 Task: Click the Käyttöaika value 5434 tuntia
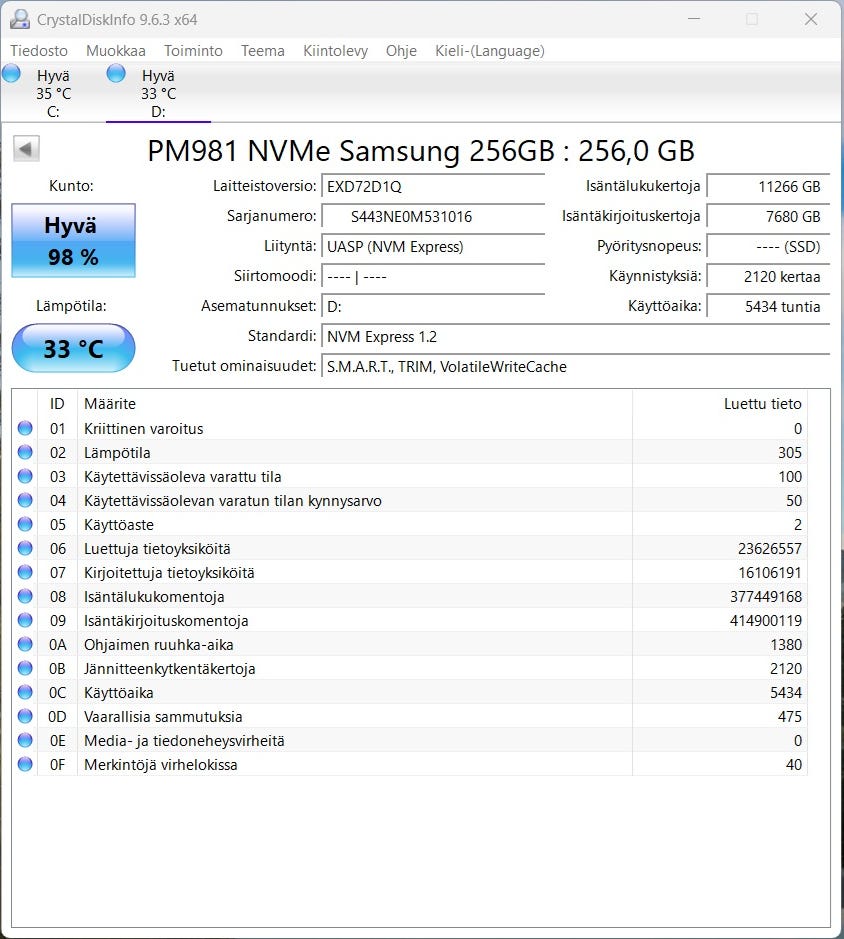769,306
